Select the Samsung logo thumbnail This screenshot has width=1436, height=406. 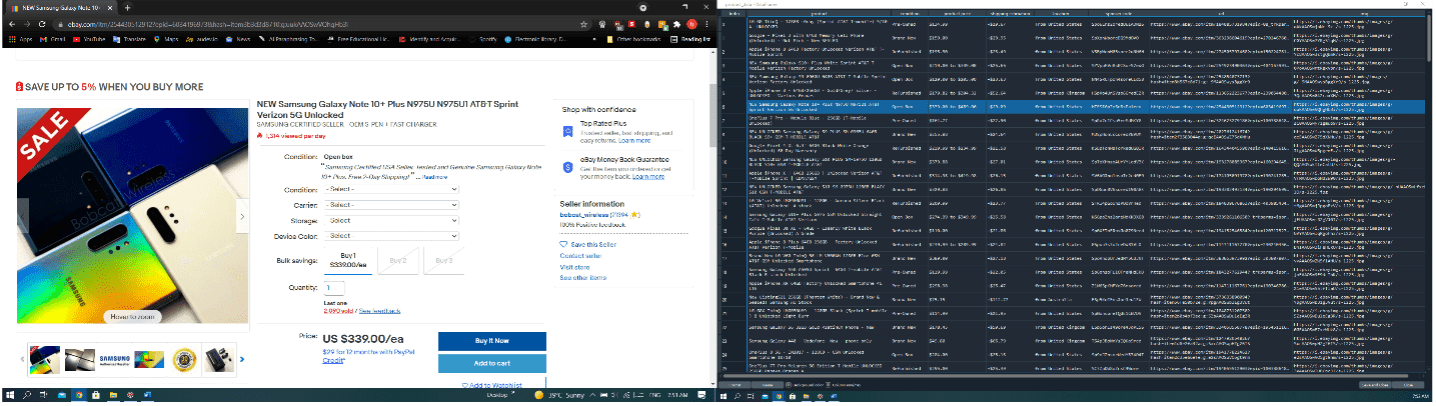114,358
